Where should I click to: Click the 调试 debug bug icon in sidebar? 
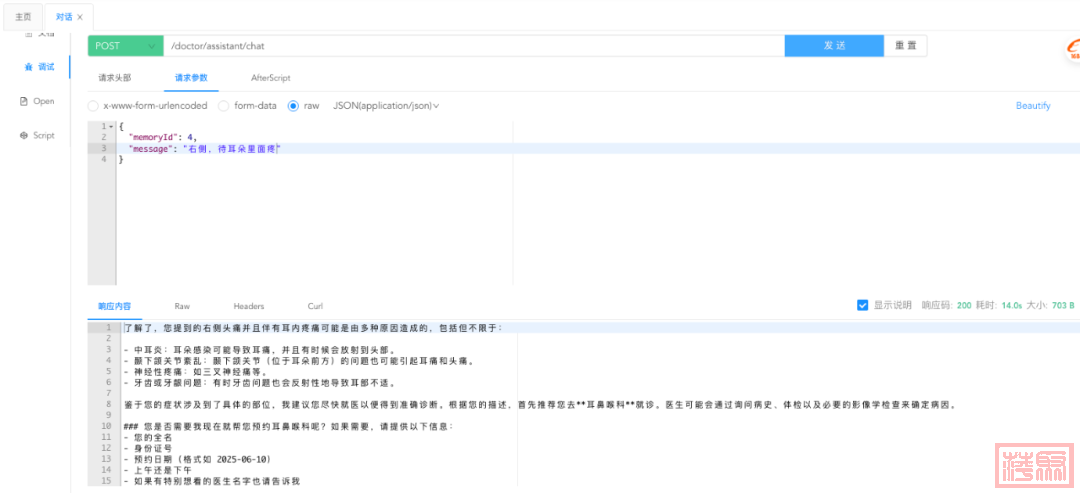point(28,67)
